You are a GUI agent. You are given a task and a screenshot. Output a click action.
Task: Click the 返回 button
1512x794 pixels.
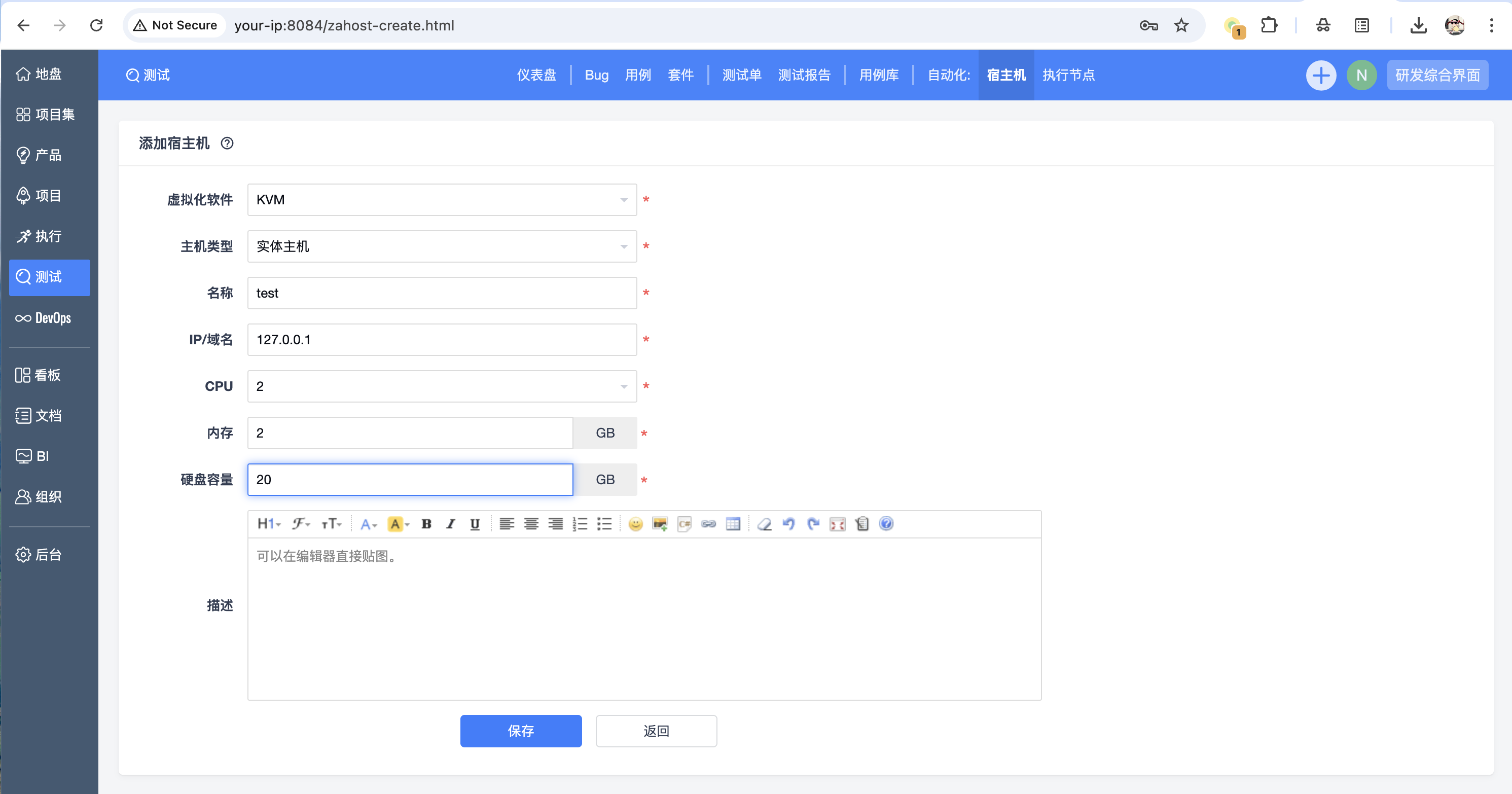pos(656,731)
